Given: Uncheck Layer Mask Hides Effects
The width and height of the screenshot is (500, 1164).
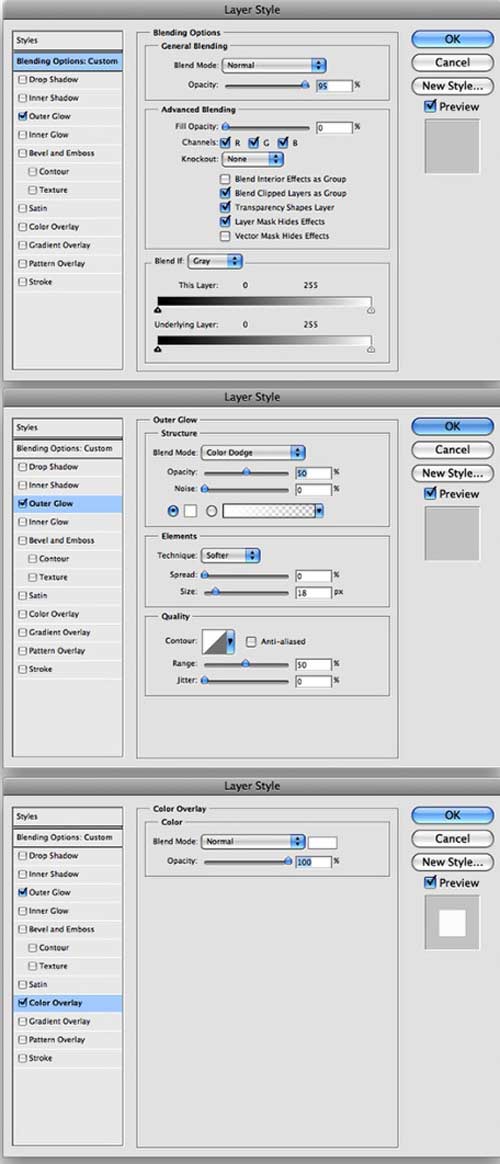Looking at the screenshot, I should click(x=225, y=221).
